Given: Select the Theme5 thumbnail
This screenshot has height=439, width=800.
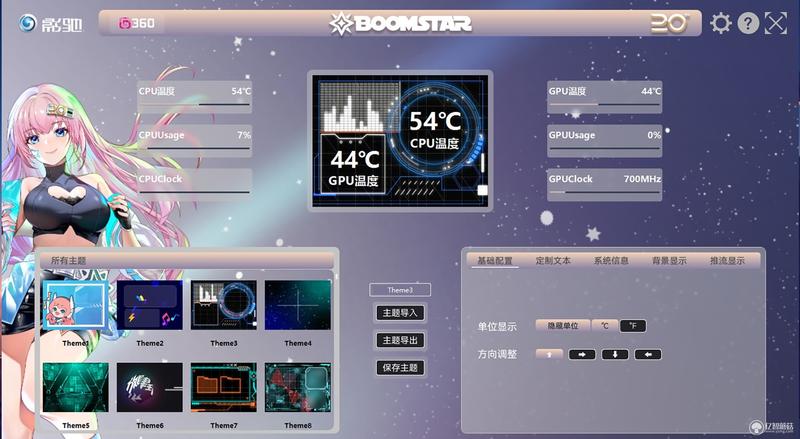Looking at the screenshot, I should coord(76,387).
